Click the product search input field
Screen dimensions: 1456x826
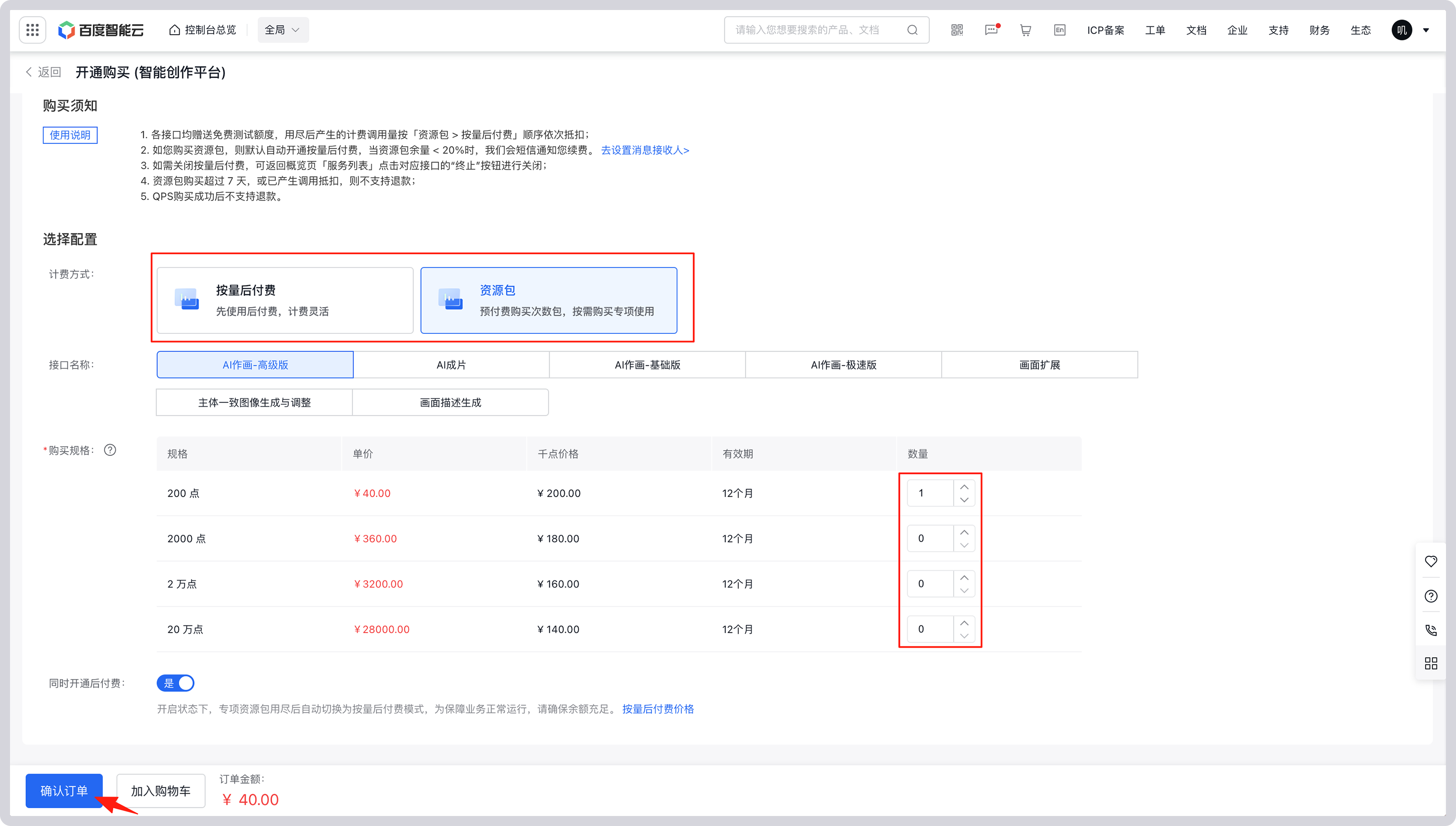pyautogui.click(x=817, y=30)
